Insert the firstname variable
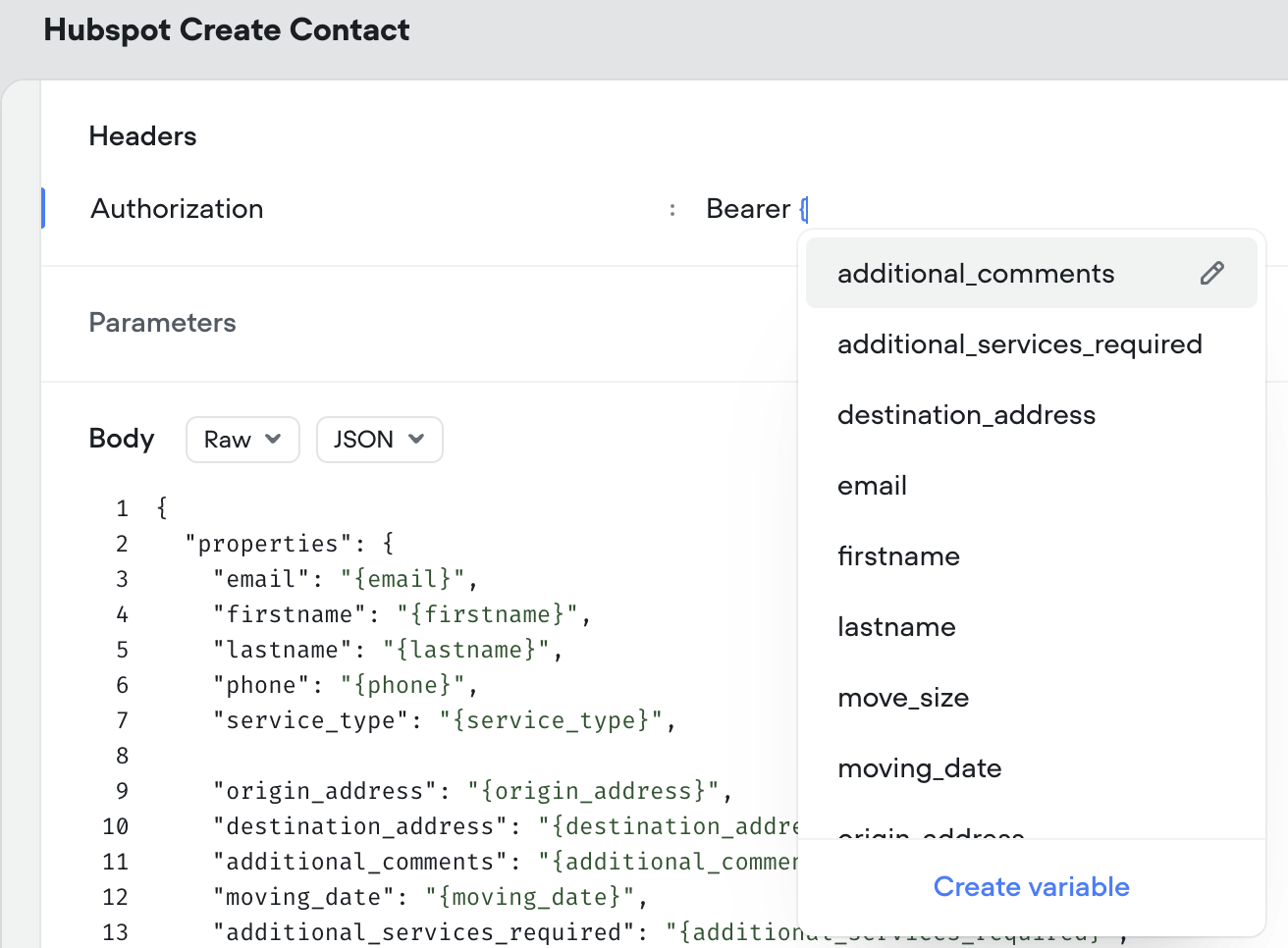This screenshot has height=948, width=1288. [898, 556]
